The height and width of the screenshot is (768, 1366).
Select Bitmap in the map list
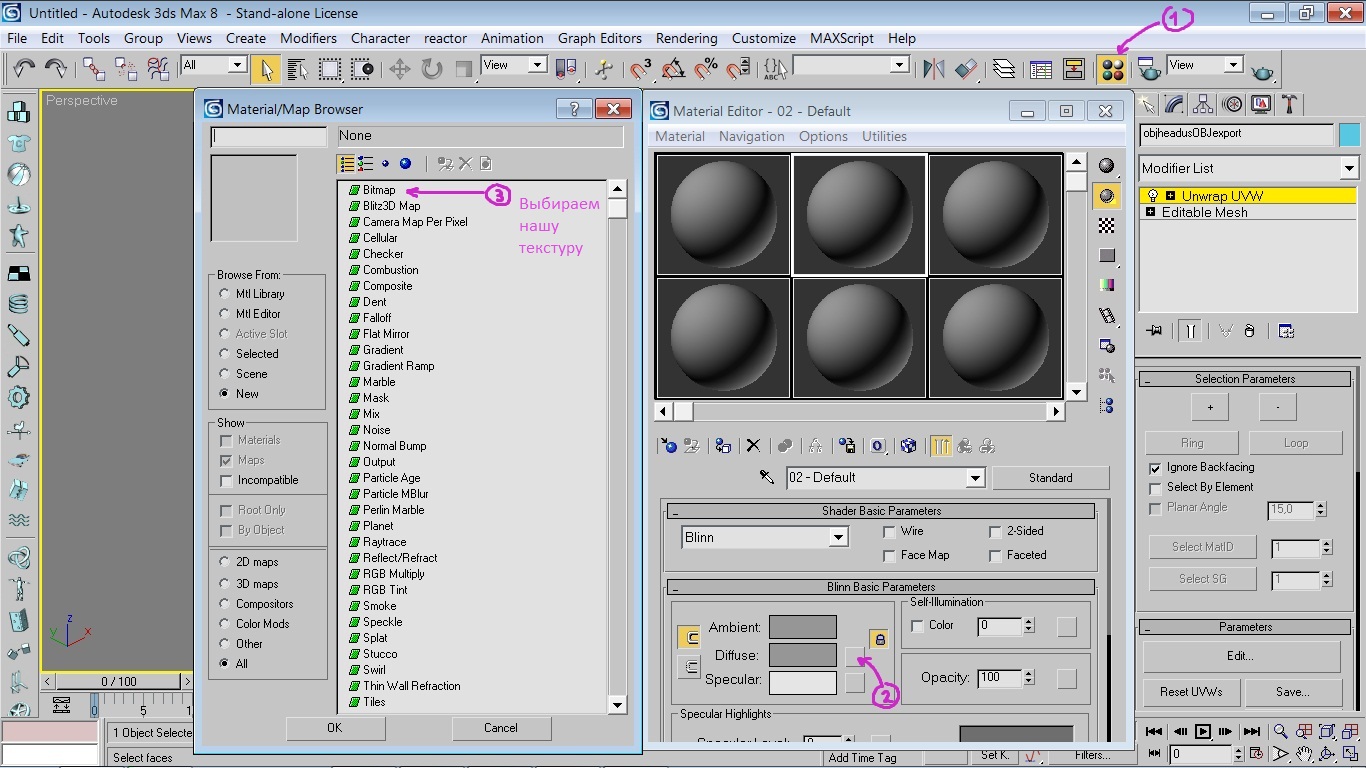click(379, 190)
